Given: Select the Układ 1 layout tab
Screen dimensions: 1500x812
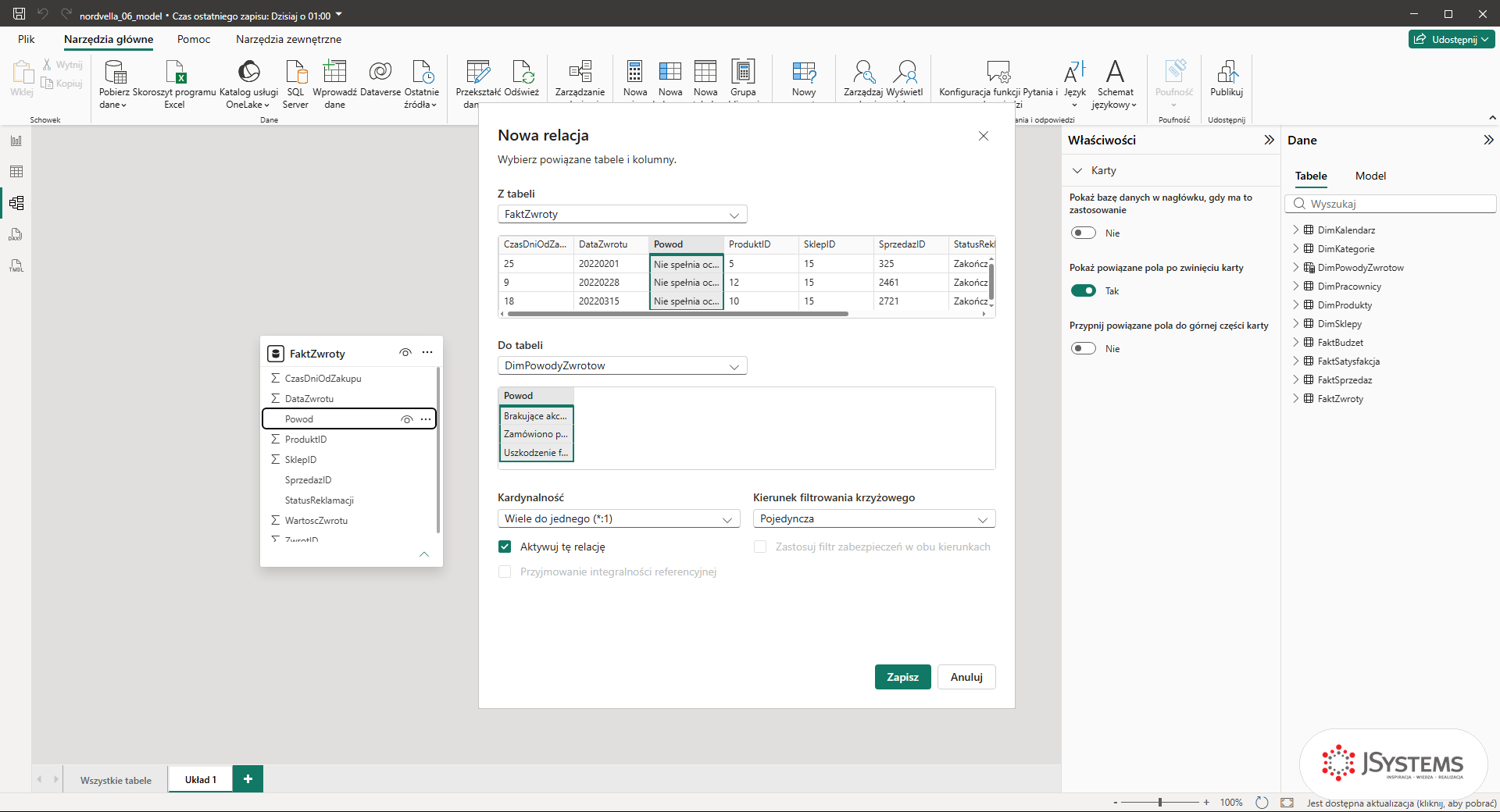Looking at the screenshot, I should point(201,779).
